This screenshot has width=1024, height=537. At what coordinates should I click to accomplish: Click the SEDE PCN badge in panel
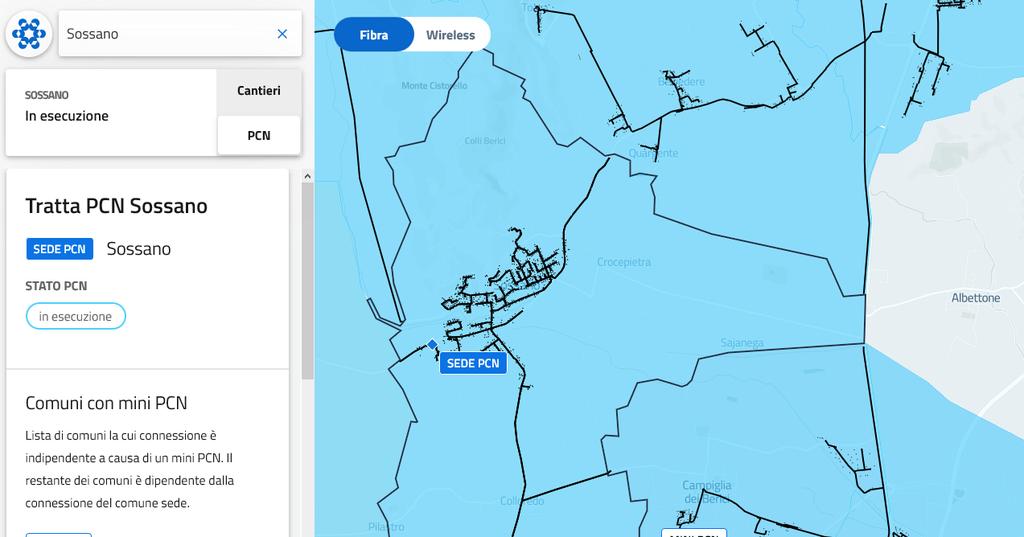[60, 249]
